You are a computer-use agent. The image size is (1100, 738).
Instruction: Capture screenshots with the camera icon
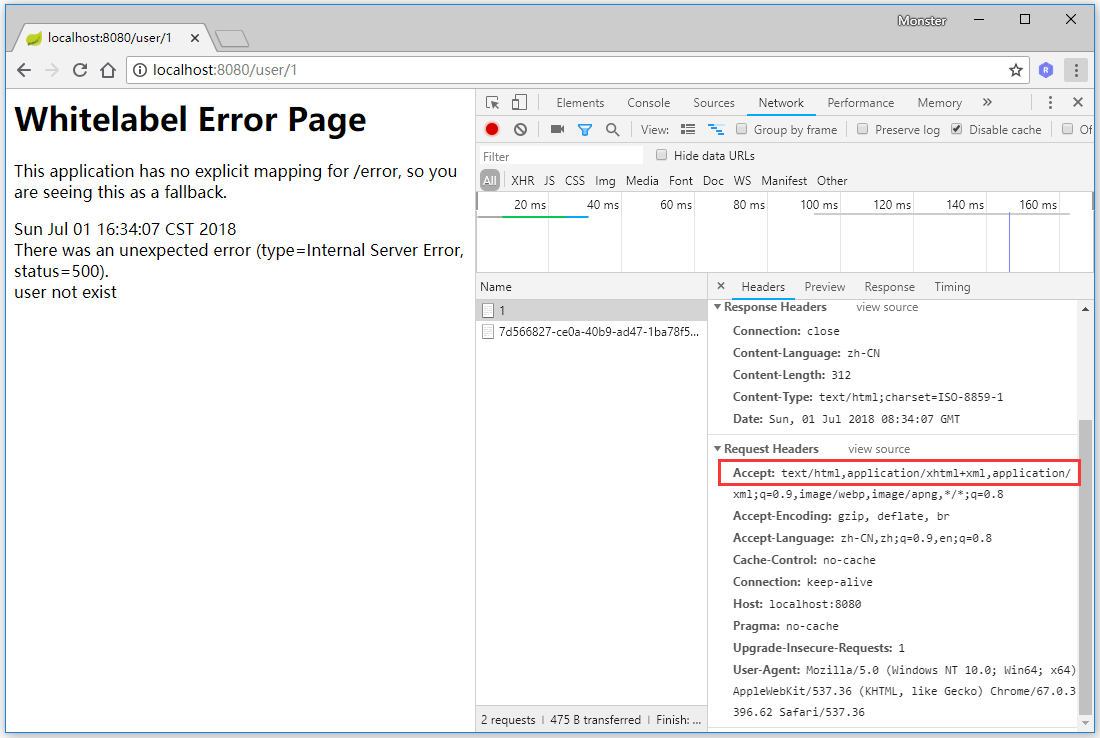(557, 129)
